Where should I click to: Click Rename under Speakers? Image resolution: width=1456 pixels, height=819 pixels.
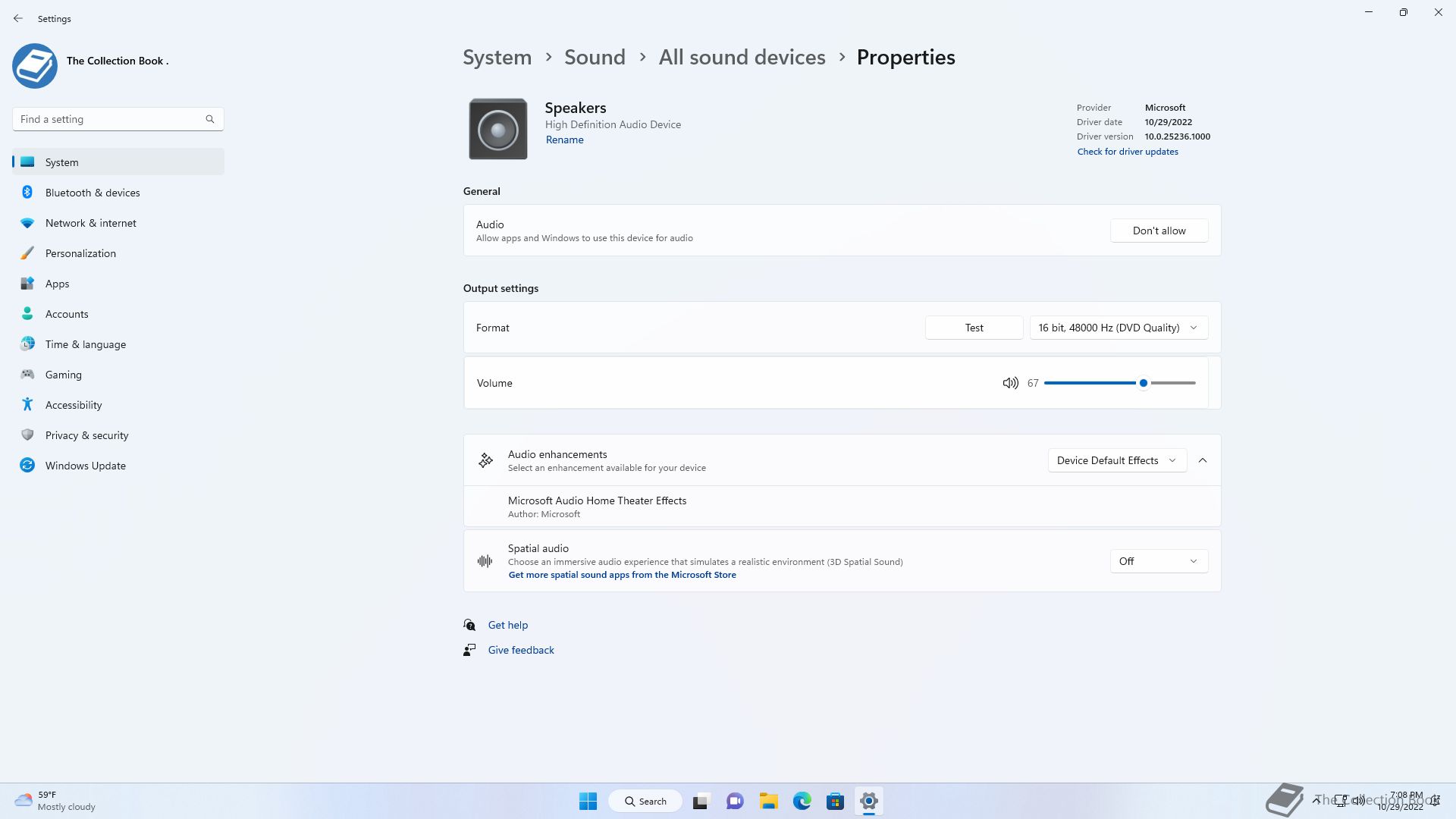564,140
